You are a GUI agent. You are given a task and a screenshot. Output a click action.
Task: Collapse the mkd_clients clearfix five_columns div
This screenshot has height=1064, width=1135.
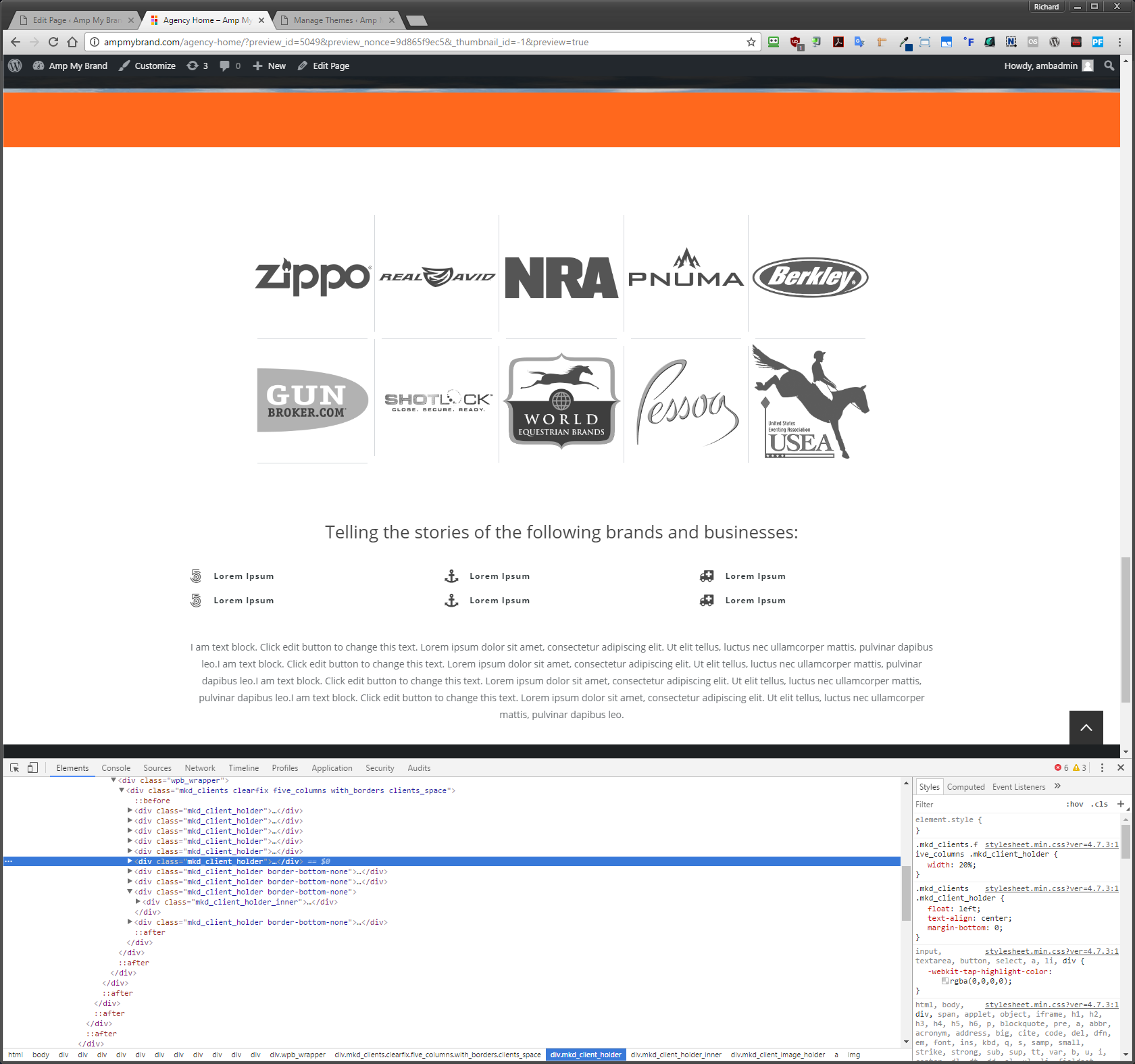(x=122, y=790)
